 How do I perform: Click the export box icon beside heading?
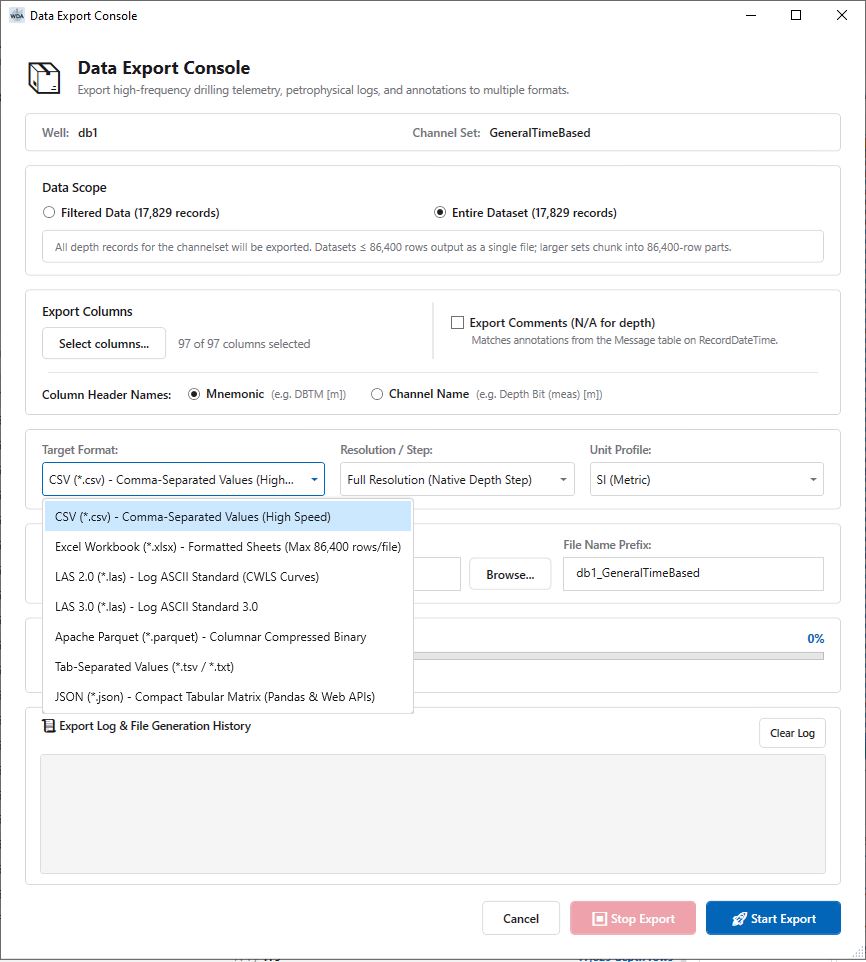click(x=44, y=78)
